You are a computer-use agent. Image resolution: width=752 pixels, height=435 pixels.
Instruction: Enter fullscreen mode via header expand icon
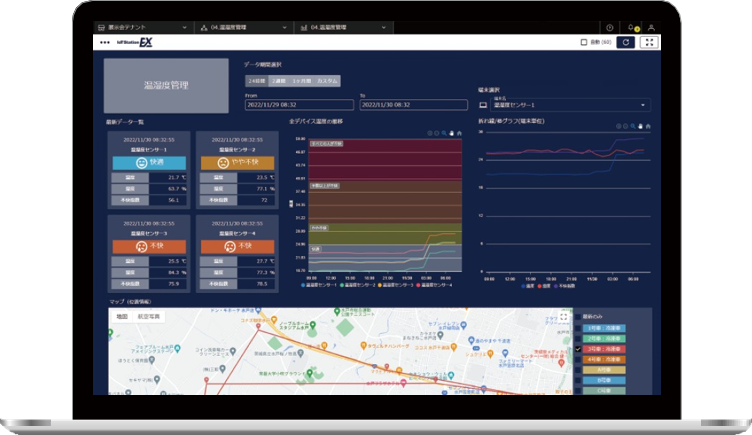click(650, 42)
